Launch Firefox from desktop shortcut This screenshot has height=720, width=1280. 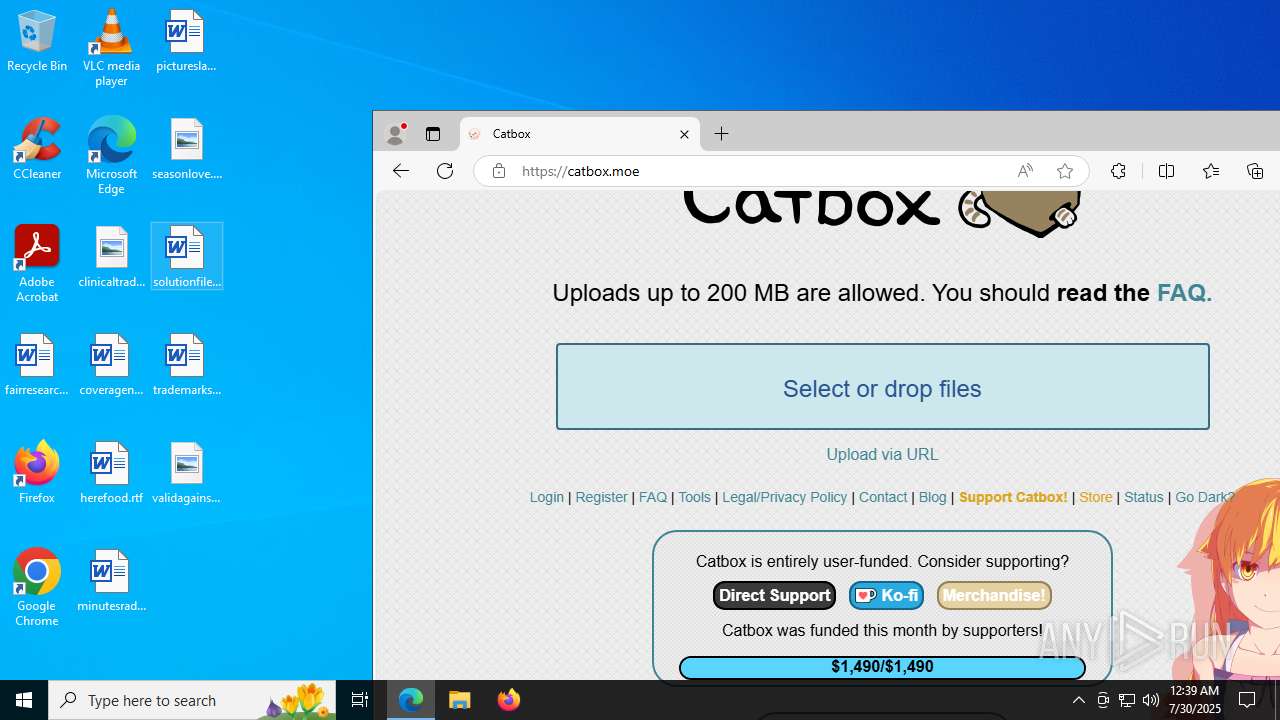coord(37,472)
